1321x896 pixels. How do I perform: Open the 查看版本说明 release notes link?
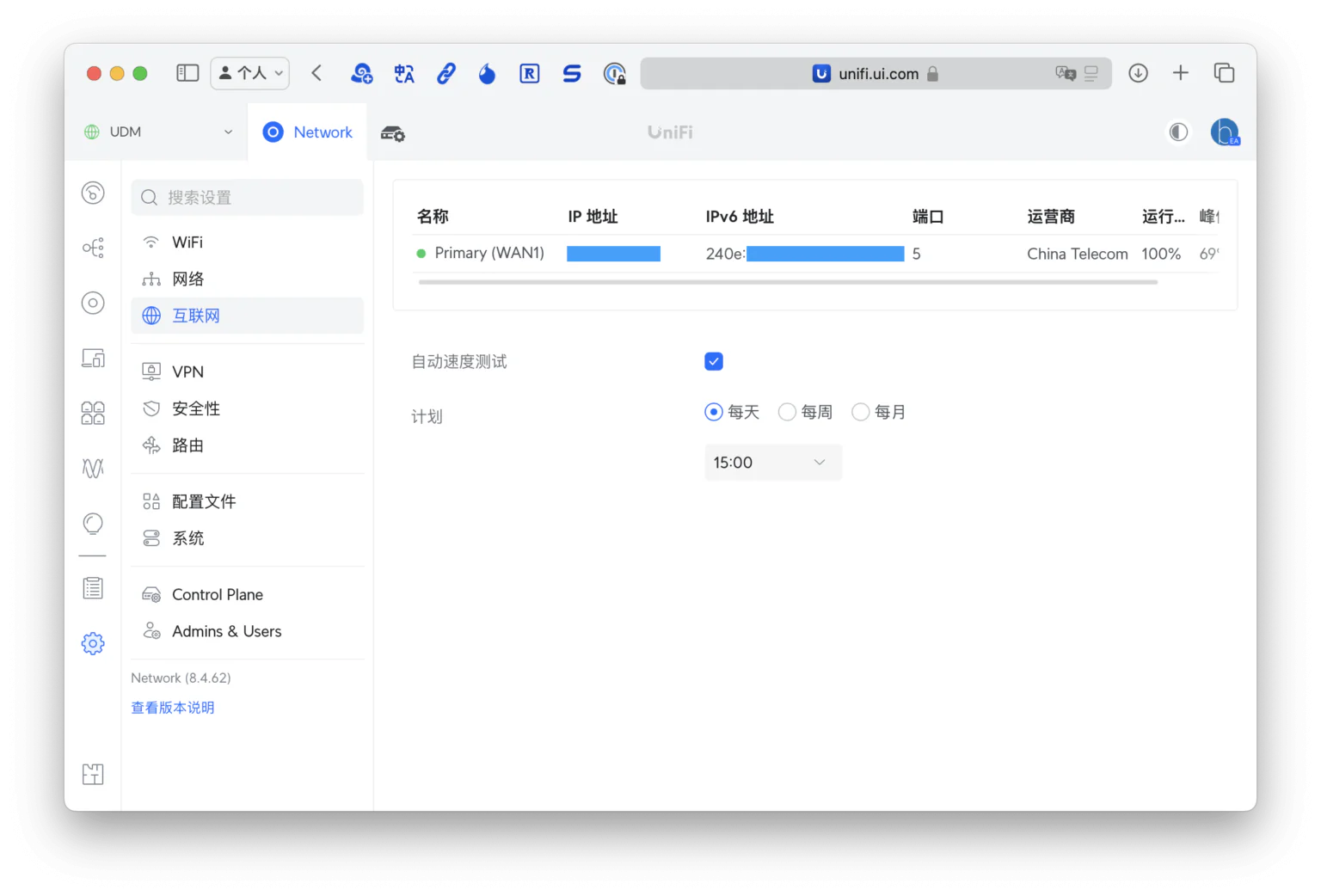pos(173,708)
